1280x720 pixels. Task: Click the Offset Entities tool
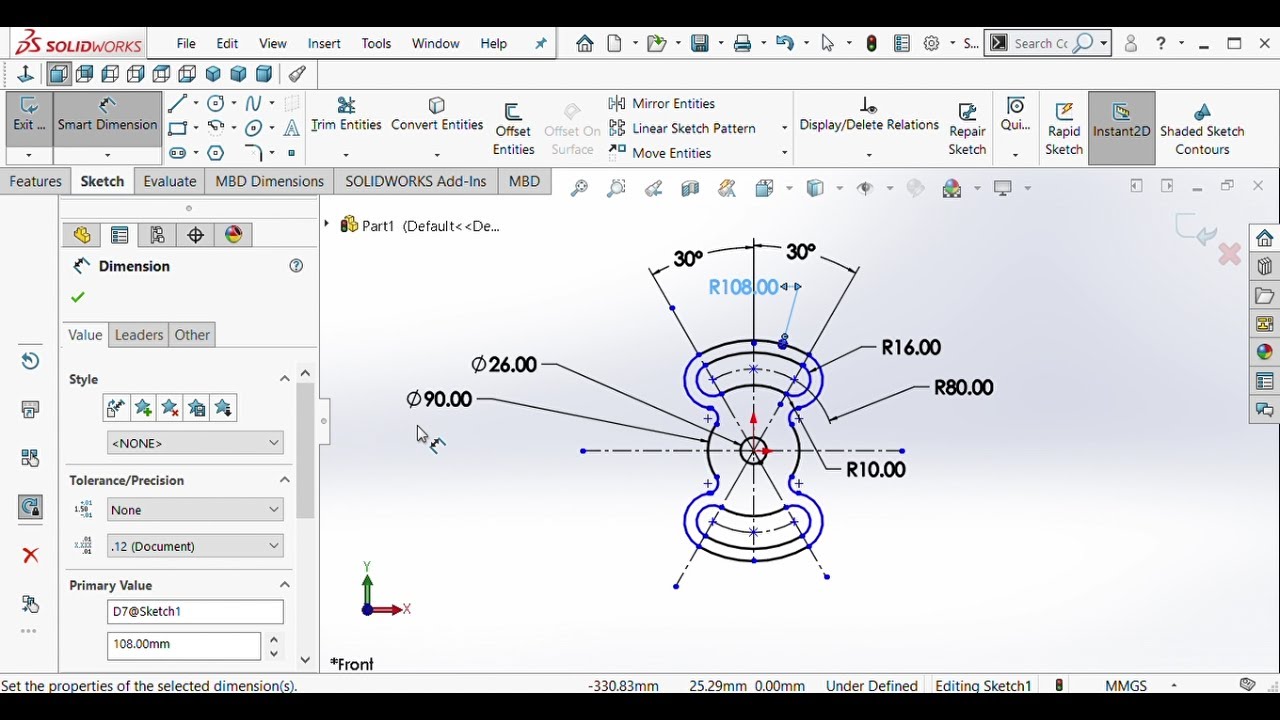(513, 129)
